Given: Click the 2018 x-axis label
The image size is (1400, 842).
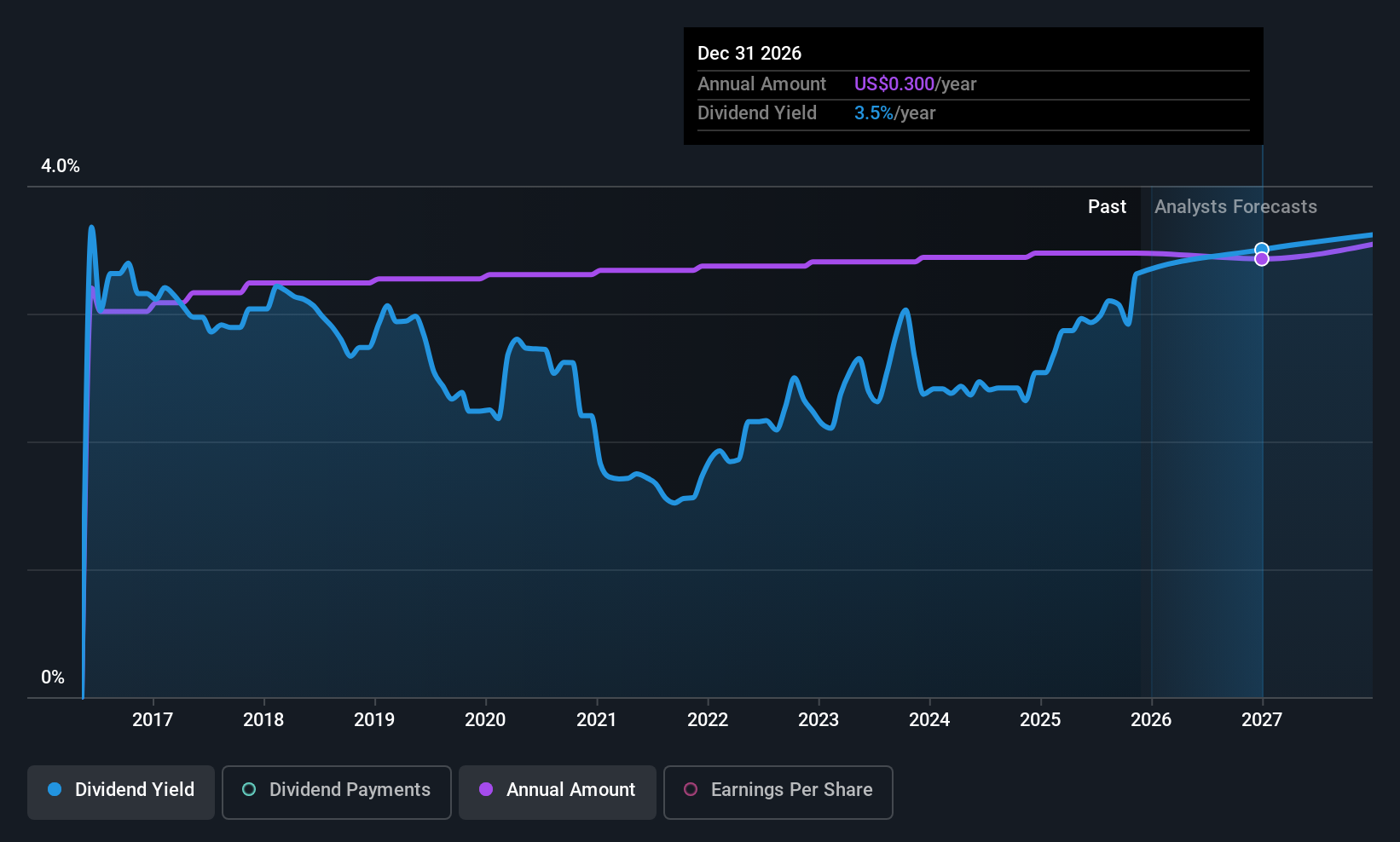Looking at the screenshot, I should click(x=263, y=720).
